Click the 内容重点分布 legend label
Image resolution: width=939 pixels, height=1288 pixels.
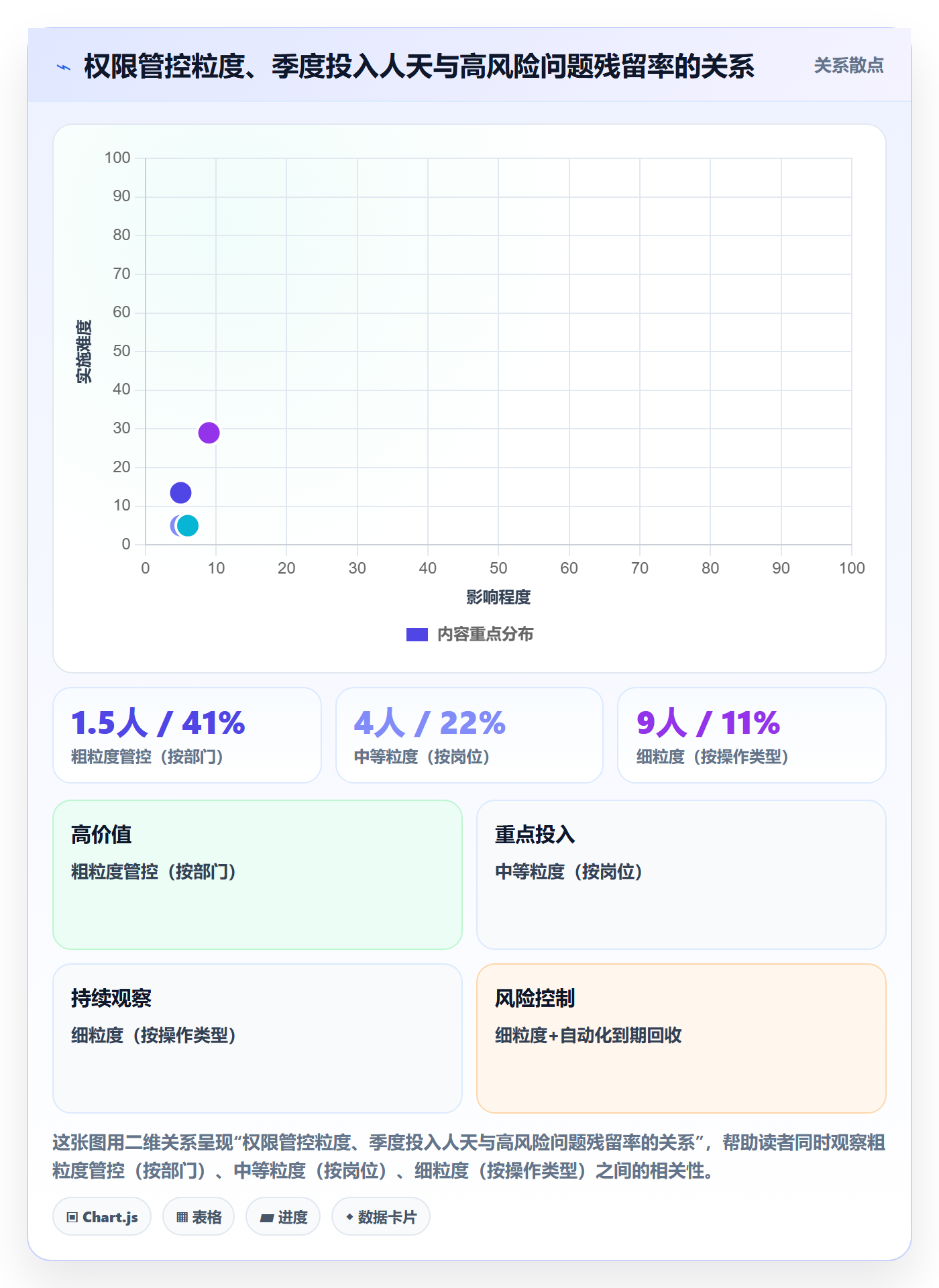pyautogui.click(x=485, y=635)
